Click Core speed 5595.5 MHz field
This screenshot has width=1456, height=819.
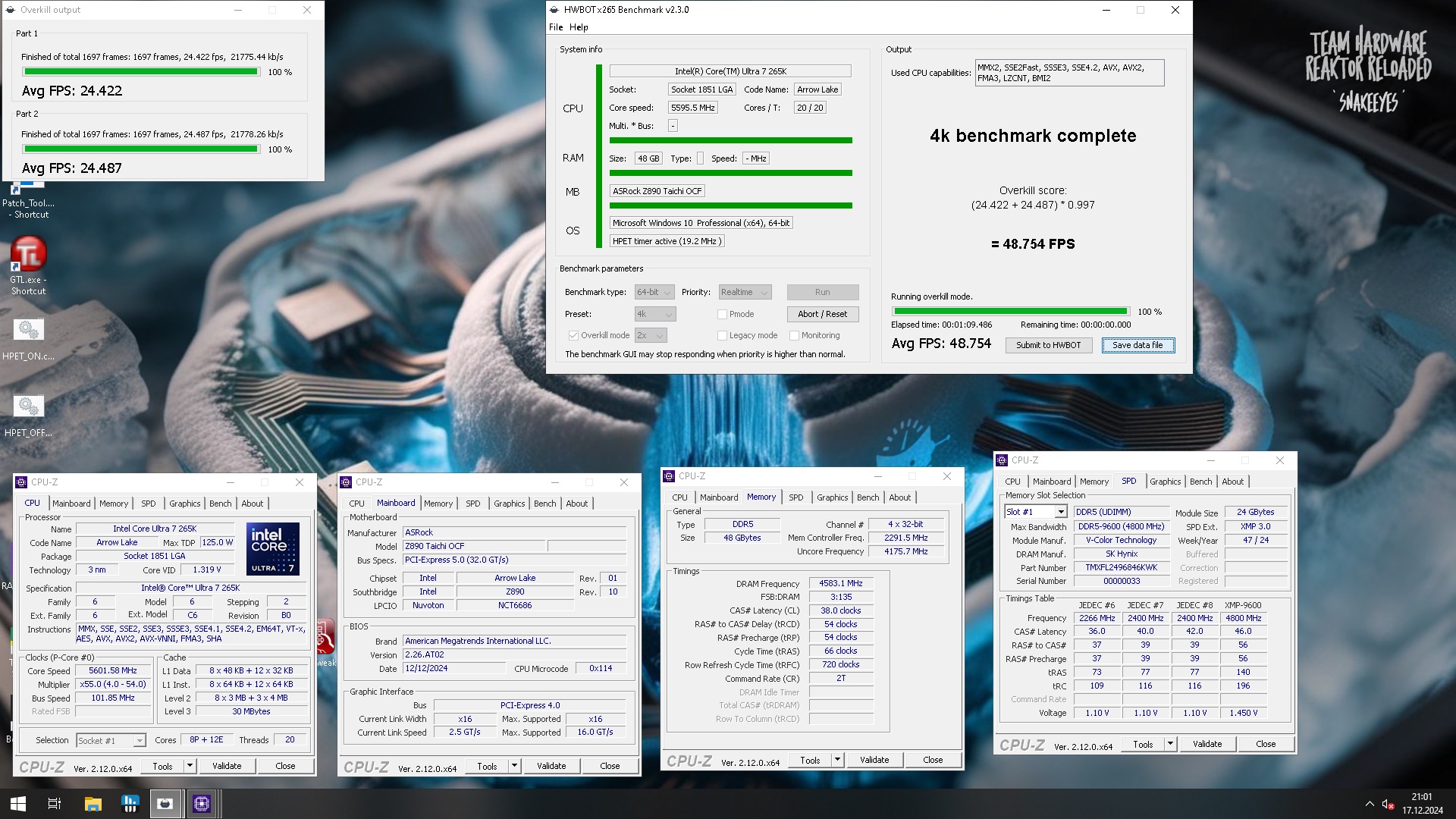(x=693, y=108)
